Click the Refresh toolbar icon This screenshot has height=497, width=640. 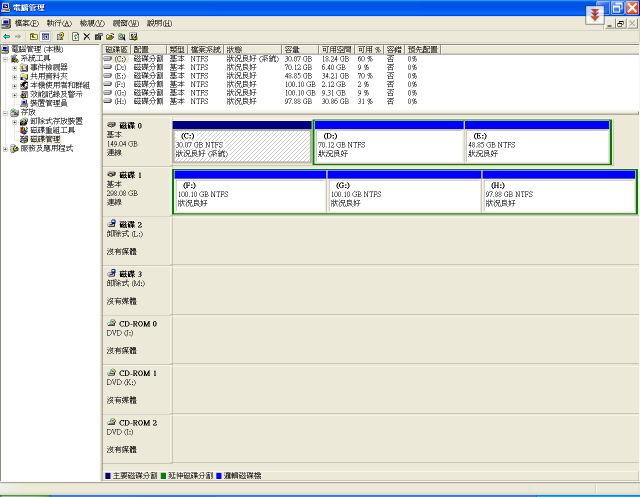tap(76, 37)
